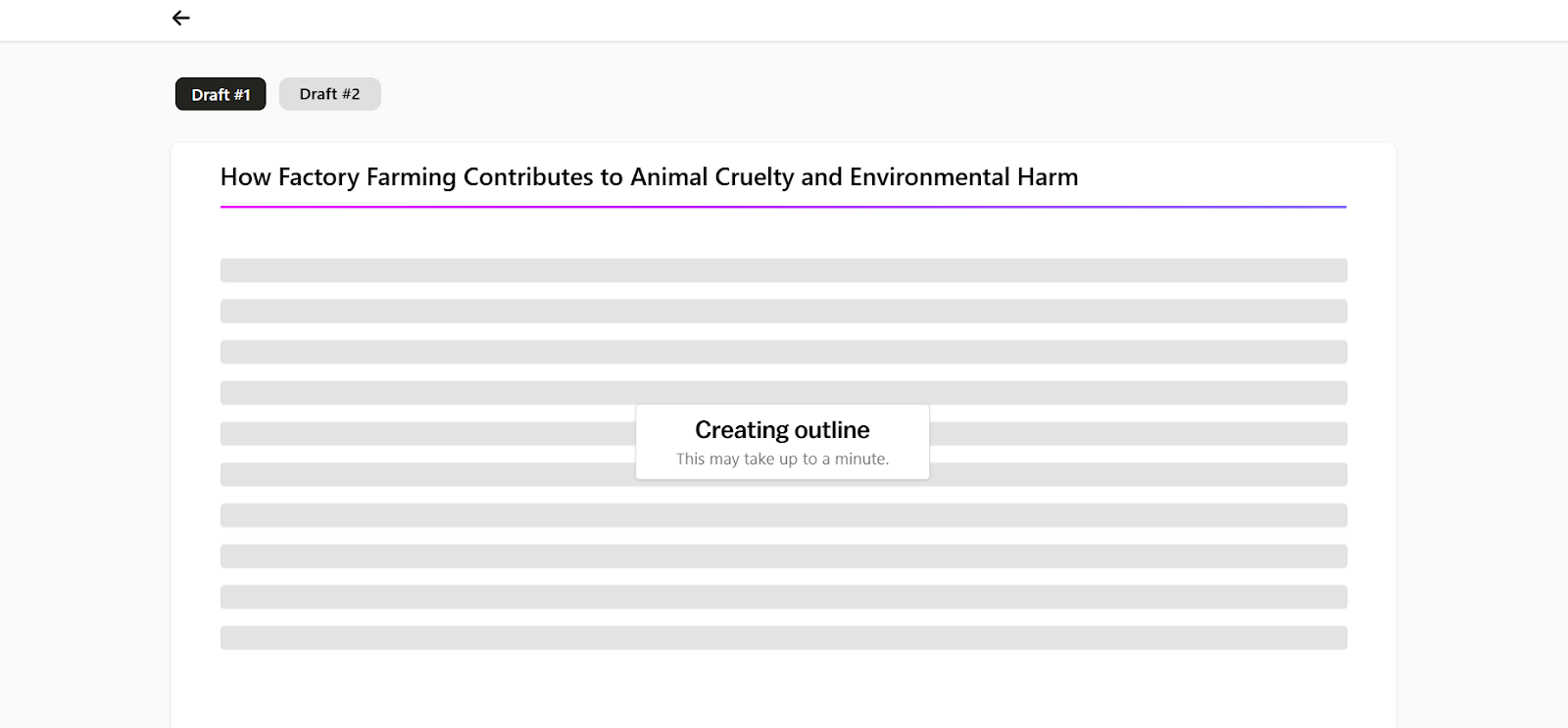Select the Draft #1 tab
1568x728 pixels.
pyautogui.click(x=220, y=94)
